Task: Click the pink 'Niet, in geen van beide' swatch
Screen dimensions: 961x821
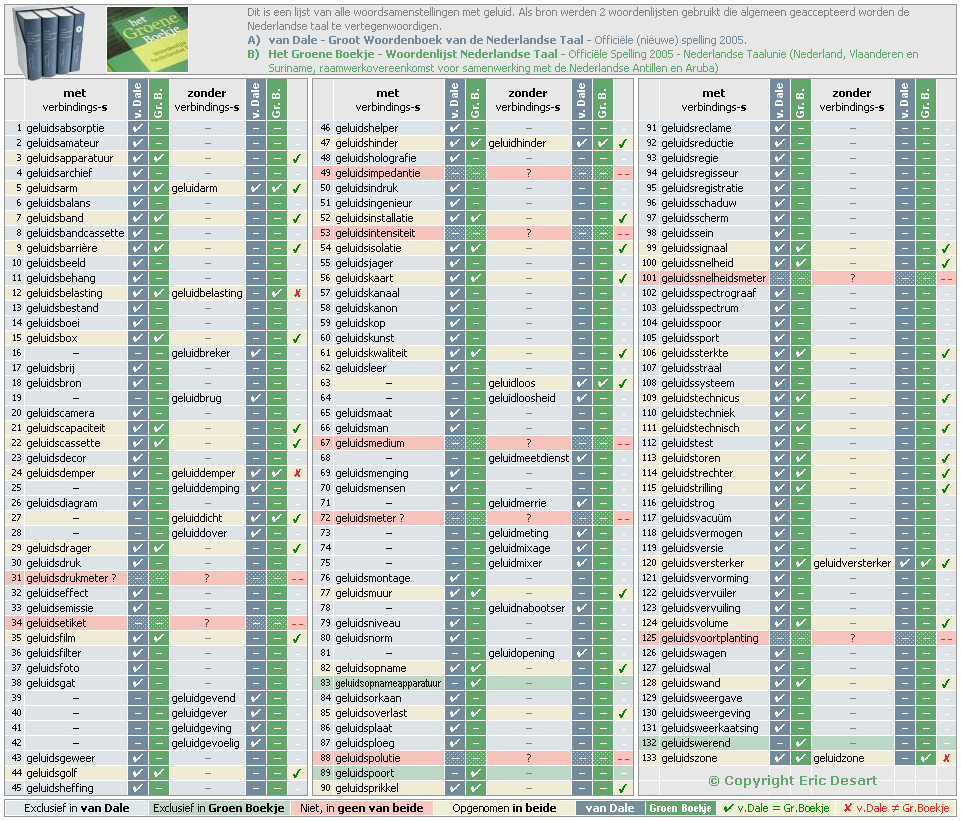Action: tap(363, 808)
